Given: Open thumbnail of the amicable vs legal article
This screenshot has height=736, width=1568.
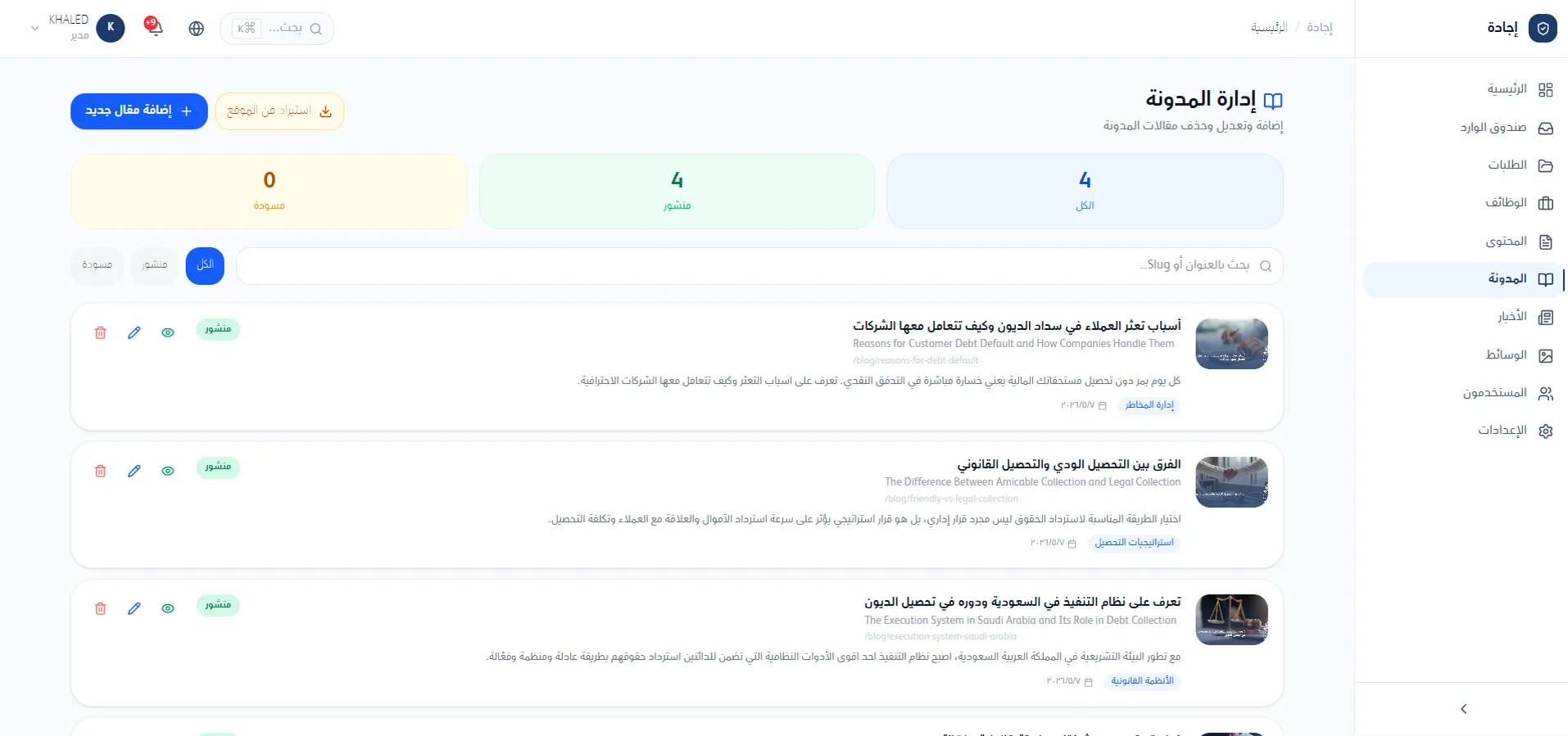Looking at the screenshot, I should pos(1231,482).
